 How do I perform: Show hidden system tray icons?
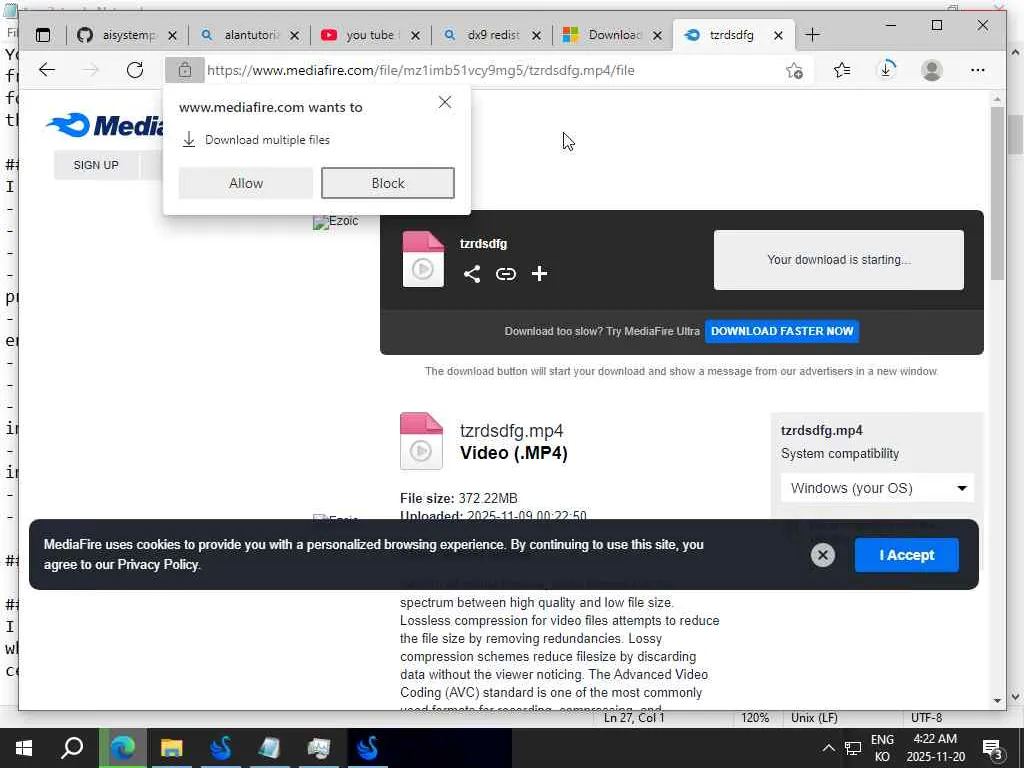(828, 748)
